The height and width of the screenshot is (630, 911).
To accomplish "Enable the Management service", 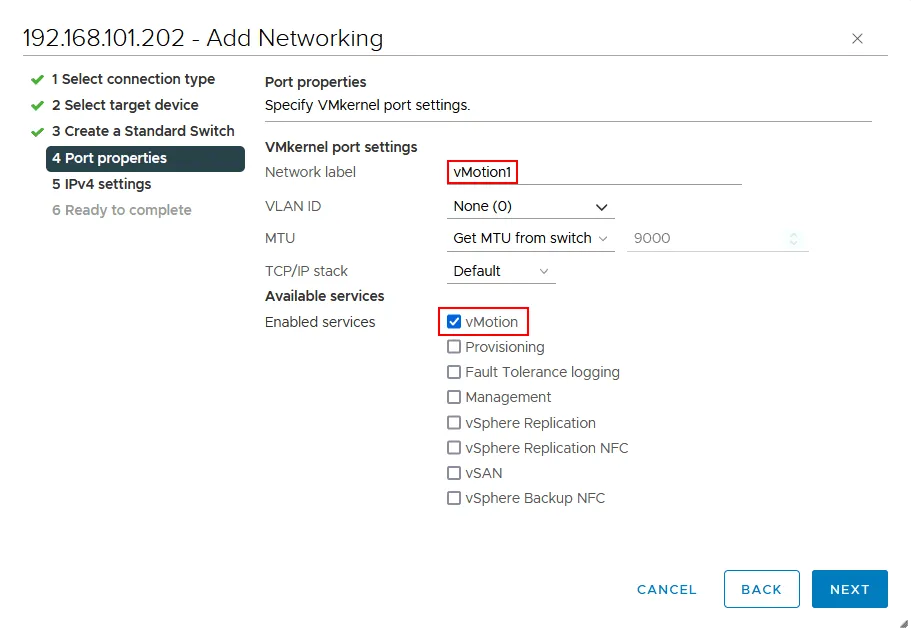I will 455,397.
